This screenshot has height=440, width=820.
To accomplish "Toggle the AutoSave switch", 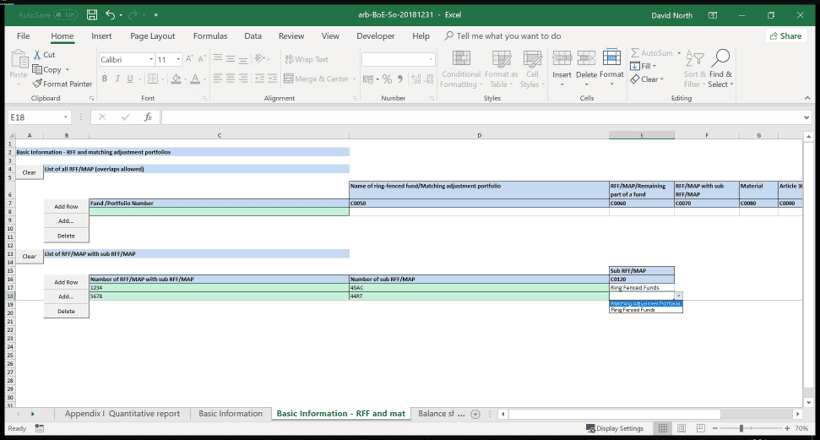I will click(x=68, y=15).
